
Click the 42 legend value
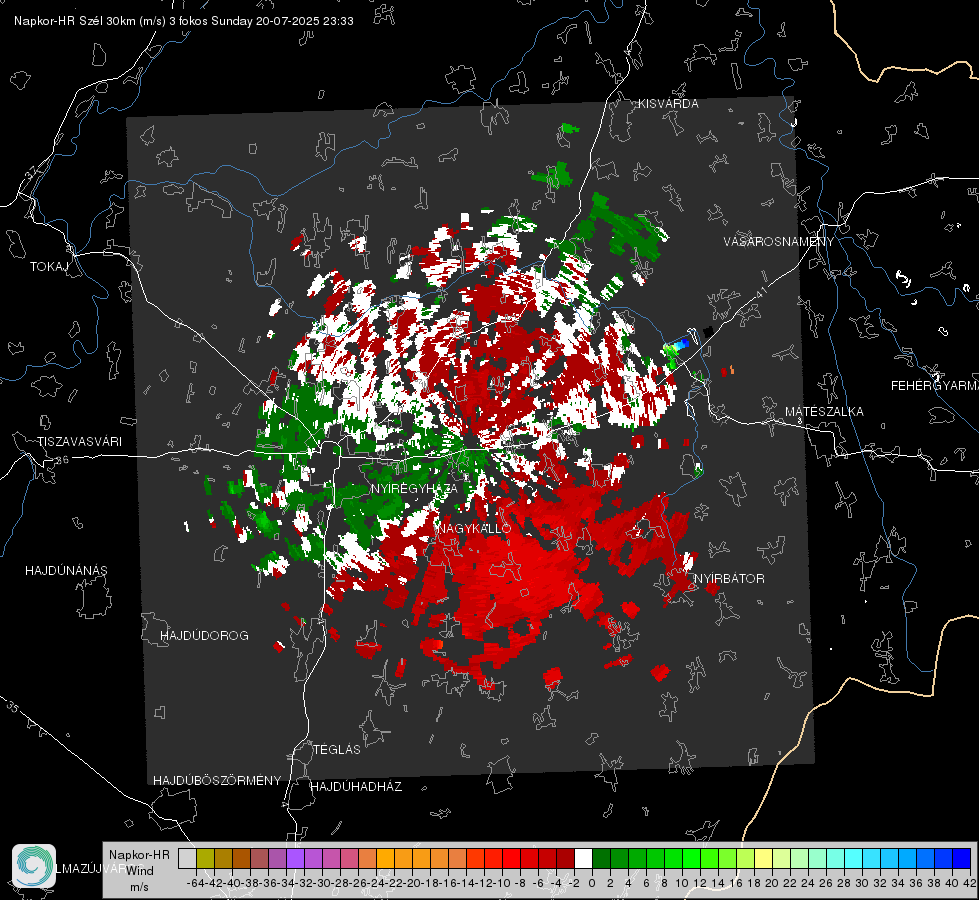970,883
